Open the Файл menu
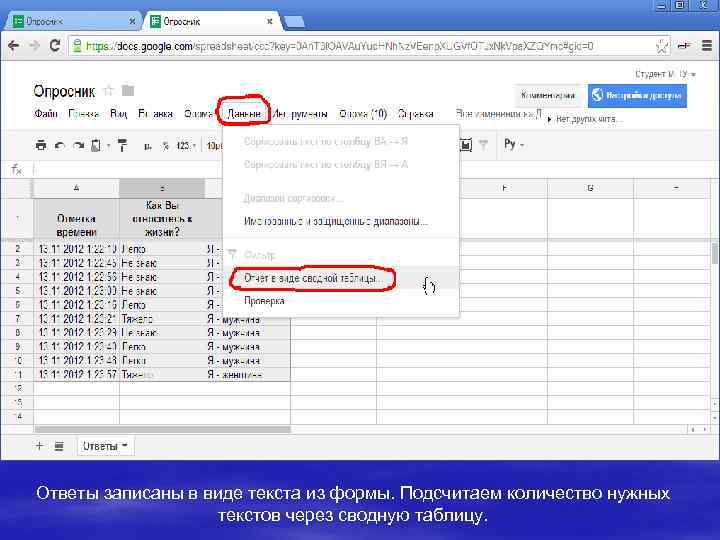The image size is (720, 540). click(45, 113)
